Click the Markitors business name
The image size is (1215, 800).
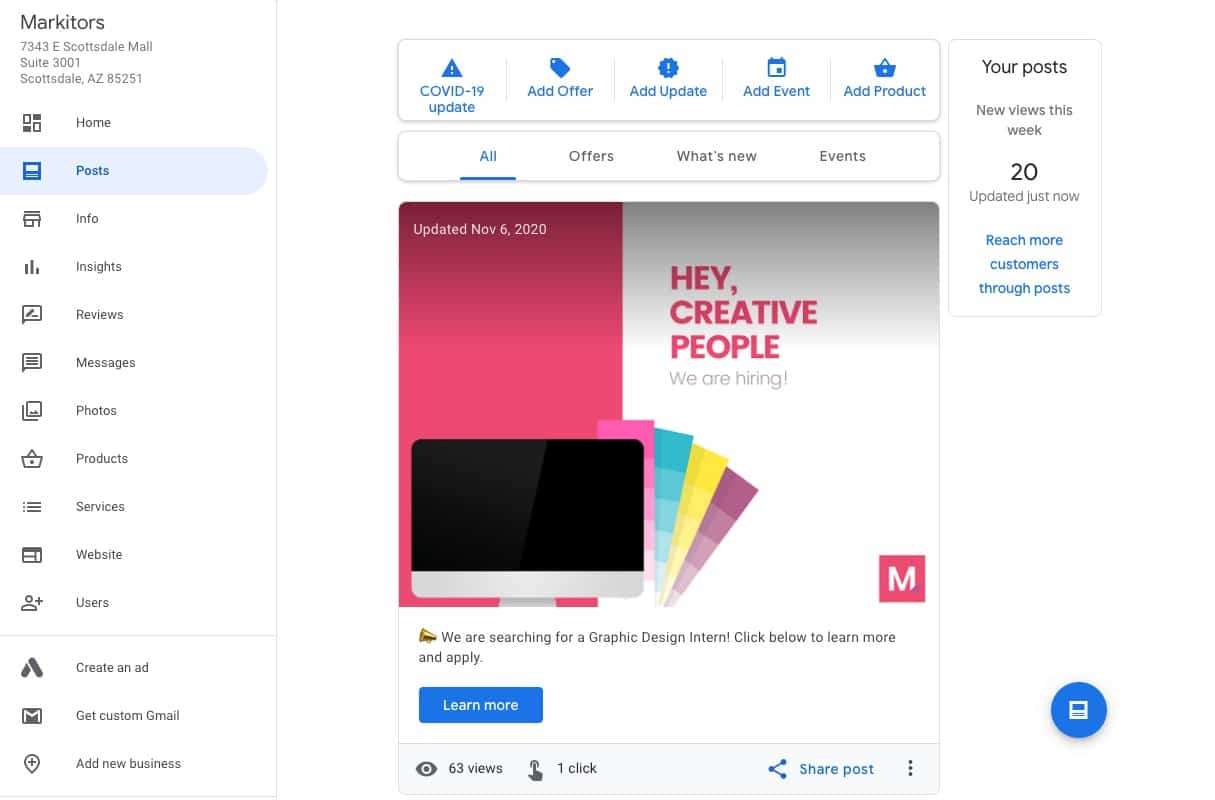pos(62,22)
